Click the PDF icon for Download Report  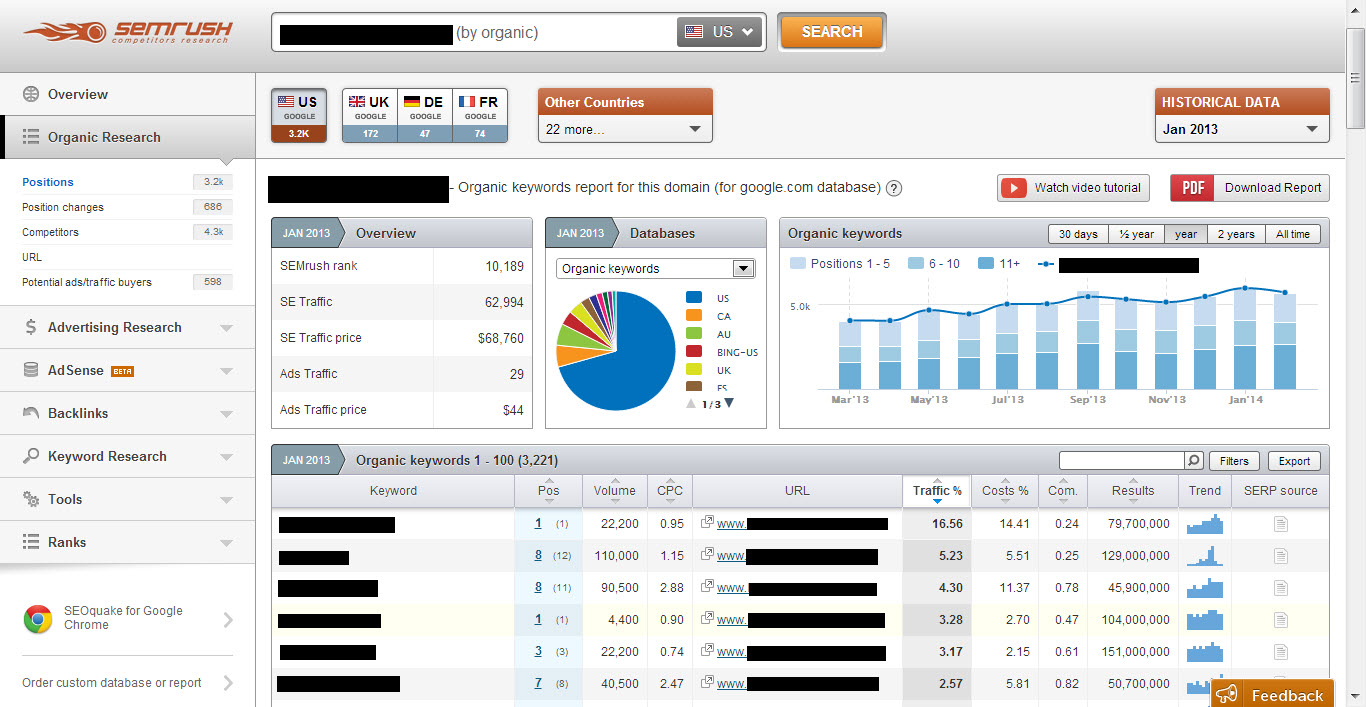(x=1192, y=188)
